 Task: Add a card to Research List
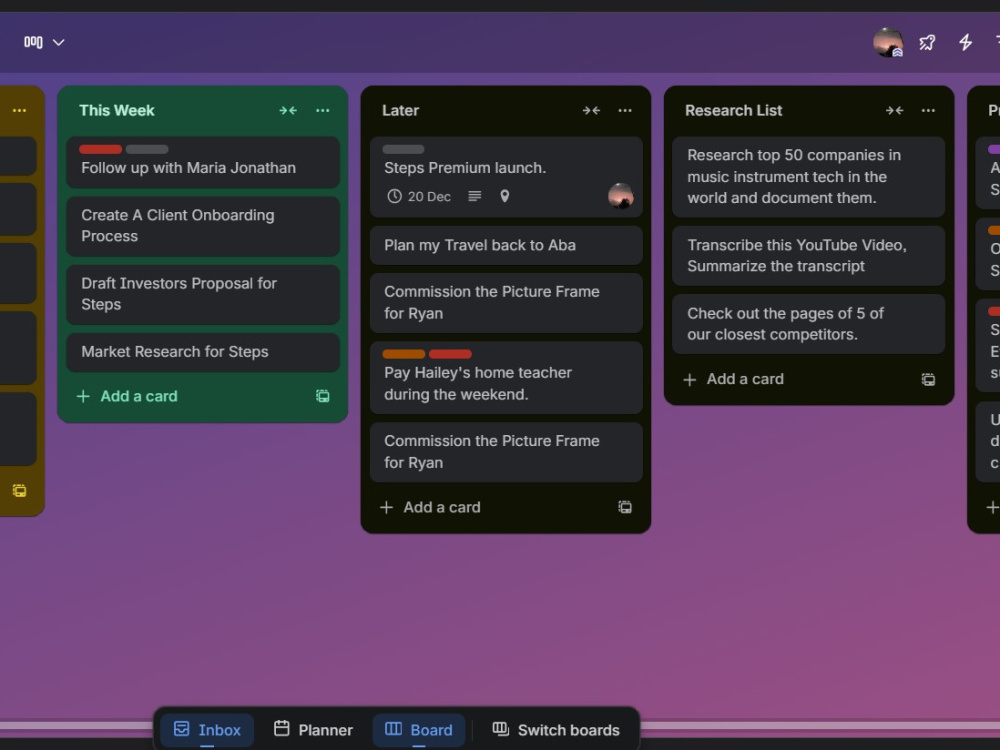tap(733, 379)
